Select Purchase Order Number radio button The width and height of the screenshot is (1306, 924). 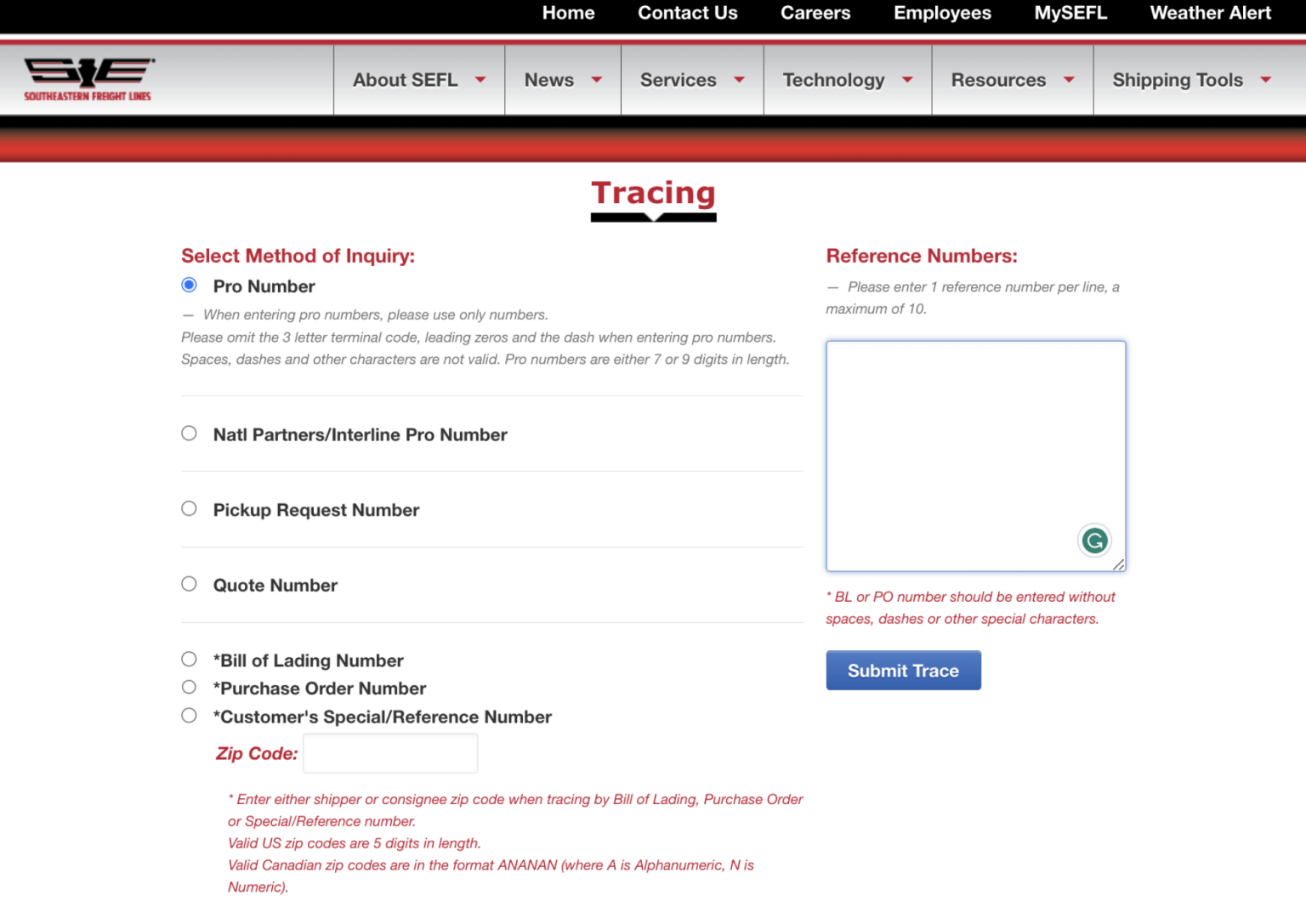pos(189,687)
